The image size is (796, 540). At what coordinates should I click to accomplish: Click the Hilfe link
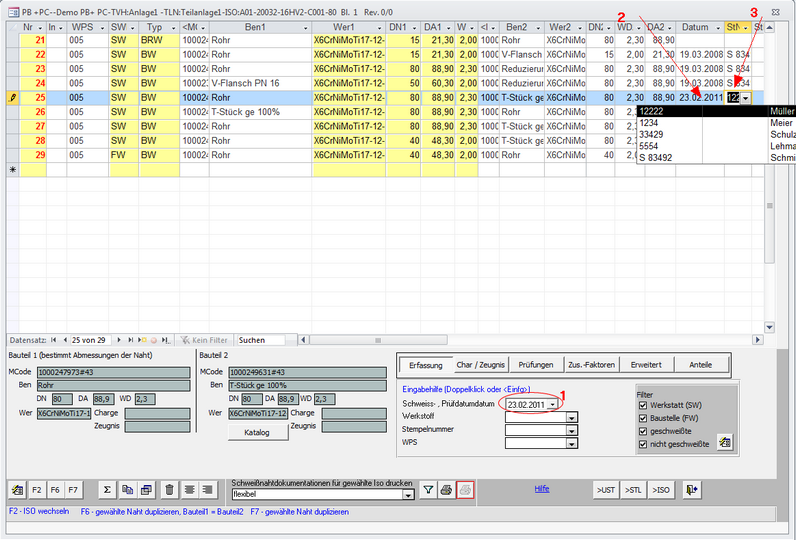pos(542,489)
